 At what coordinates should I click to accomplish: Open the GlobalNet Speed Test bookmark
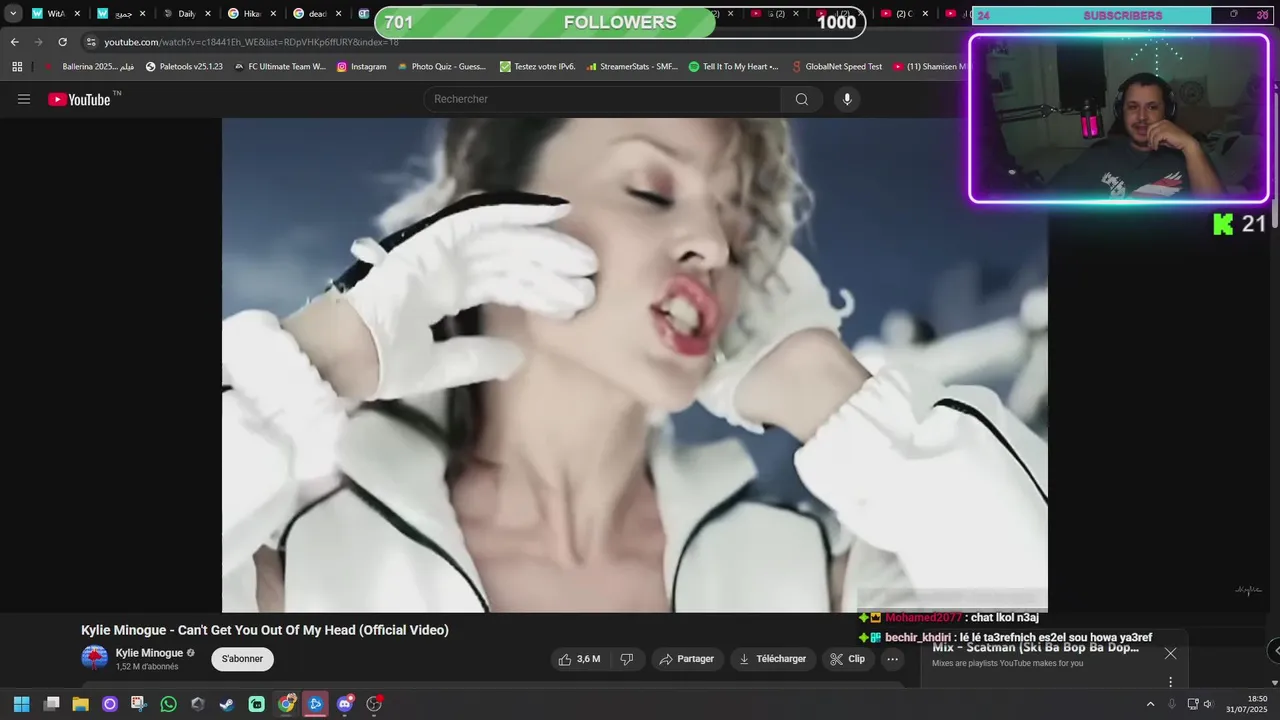836,67
